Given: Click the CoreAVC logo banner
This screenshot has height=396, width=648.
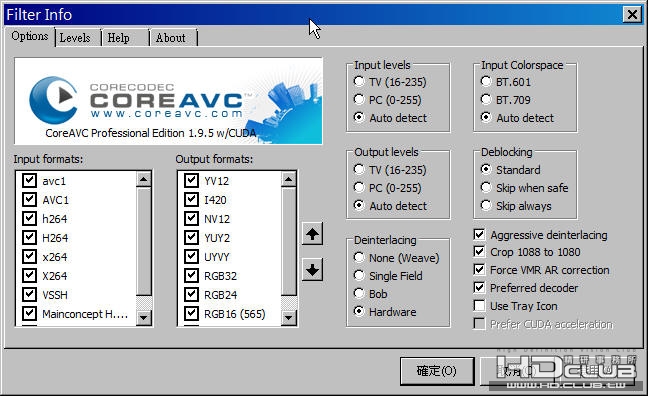Looking at the screenshot, I should (168, 101).
